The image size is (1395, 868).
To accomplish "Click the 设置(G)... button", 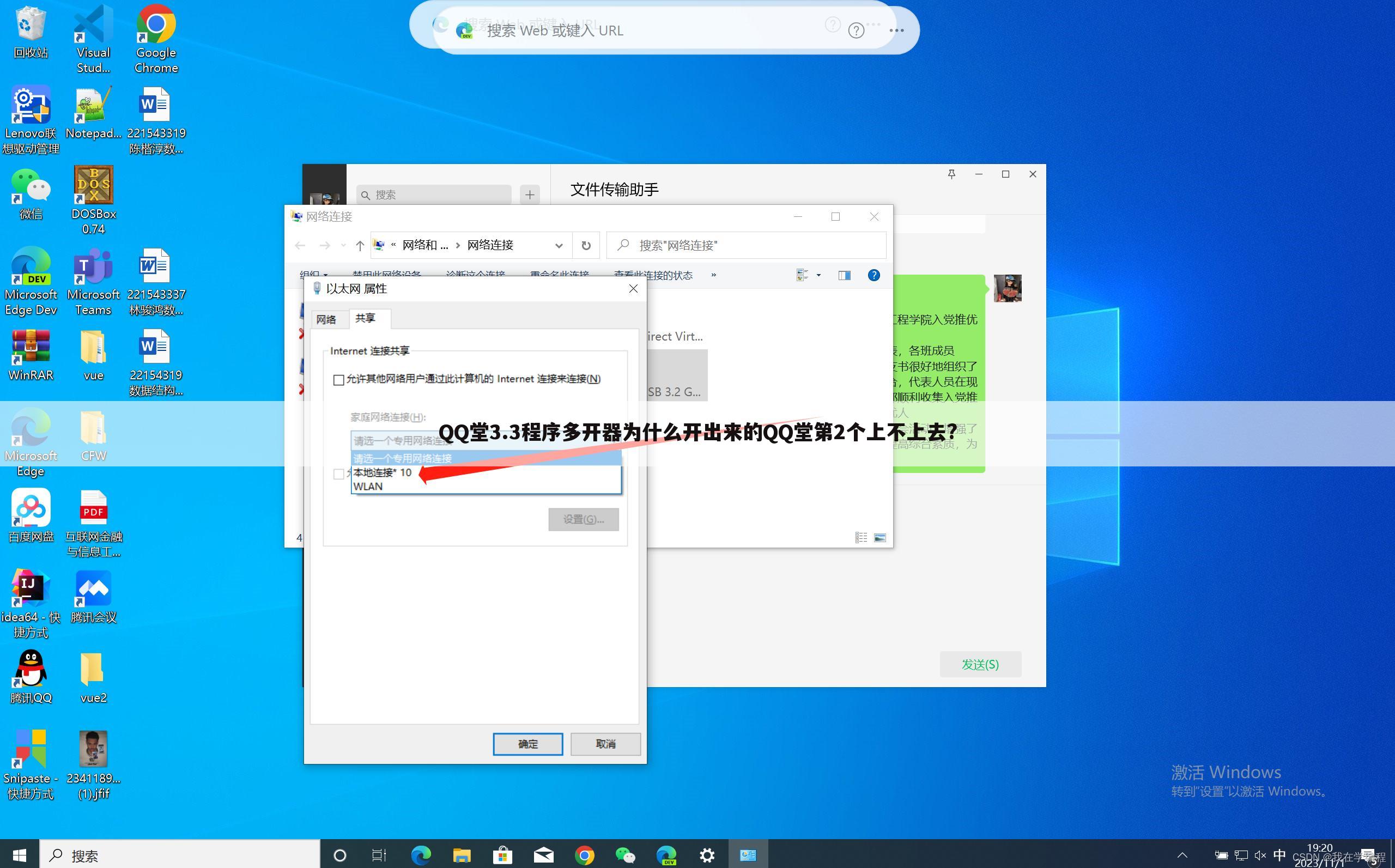I will click(x=583, y=519).
